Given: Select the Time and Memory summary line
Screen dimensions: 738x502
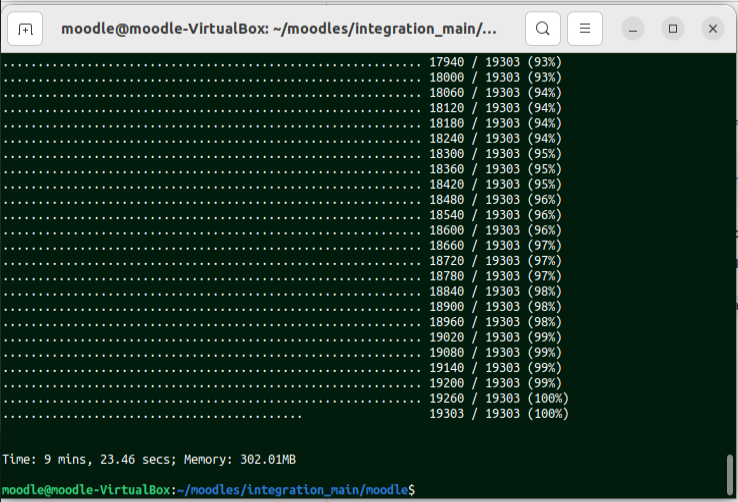Looking at the screenshot, I should (x=149, y=460).
